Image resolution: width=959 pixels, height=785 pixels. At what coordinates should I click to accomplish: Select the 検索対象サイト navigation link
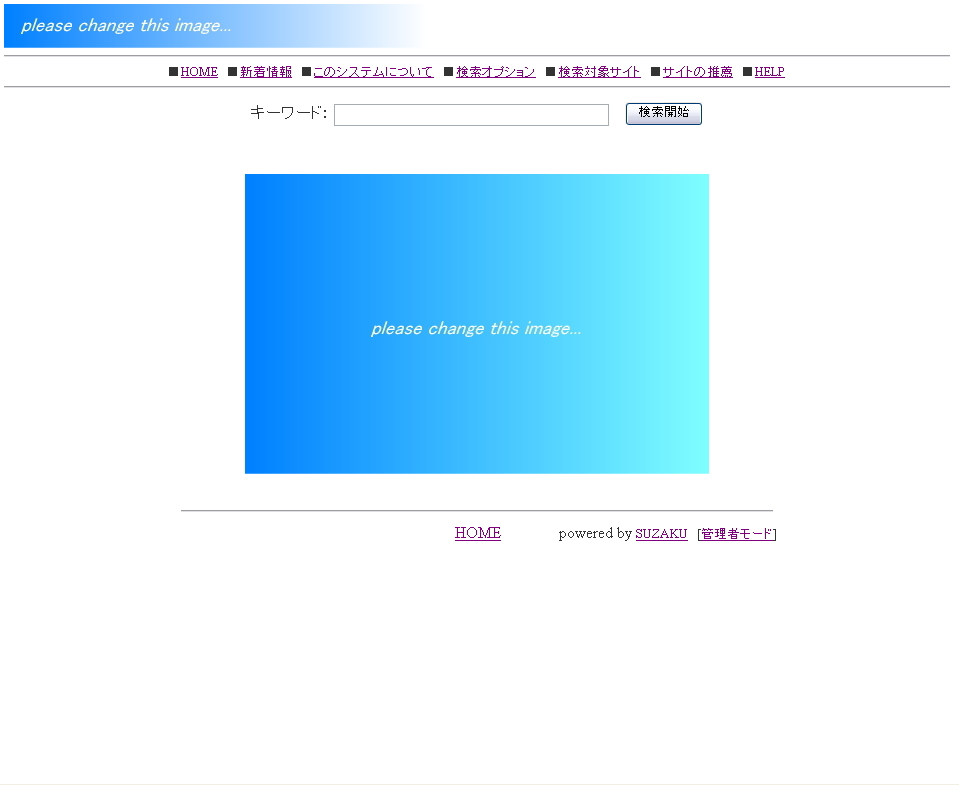pyautogui.click(x=599, y=72)
